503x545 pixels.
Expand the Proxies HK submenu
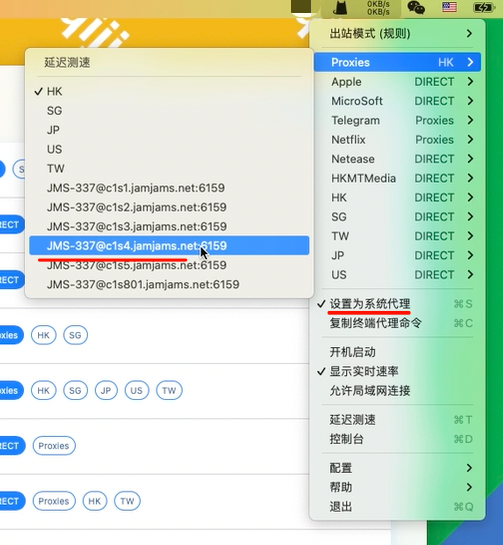(x=397, y=62)
